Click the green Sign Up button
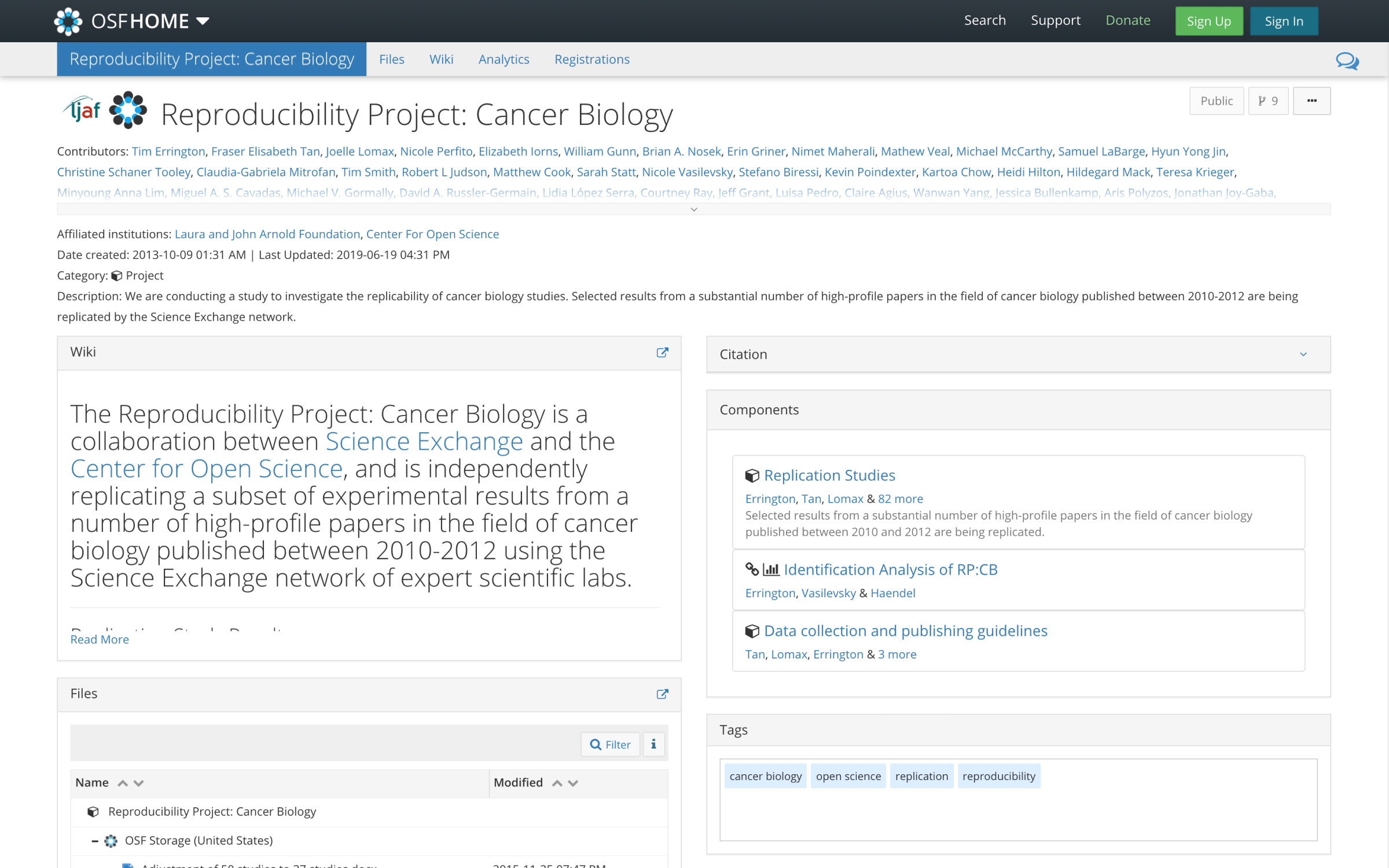The height and width of the screenshot is (868, 1389). pyautogui.click(x=1208, y=21)
